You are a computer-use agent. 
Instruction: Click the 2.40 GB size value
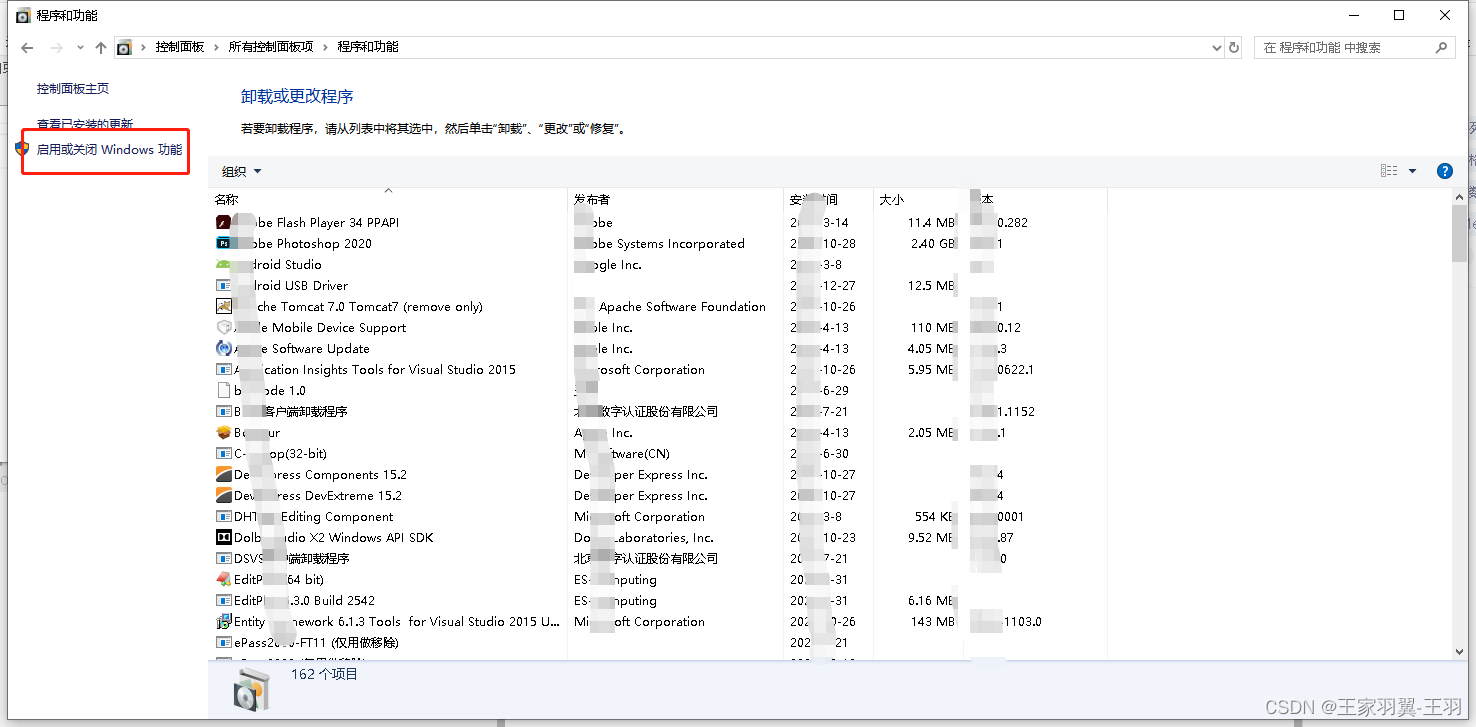tap(933, 244)
